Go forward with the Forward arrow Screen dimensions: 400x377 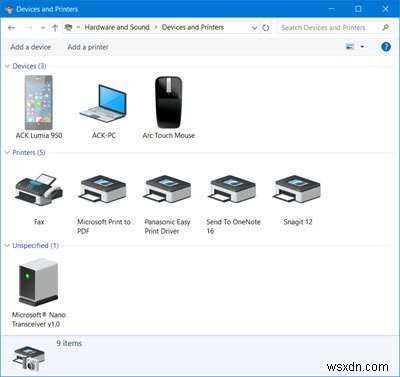(x=29, y=28)
